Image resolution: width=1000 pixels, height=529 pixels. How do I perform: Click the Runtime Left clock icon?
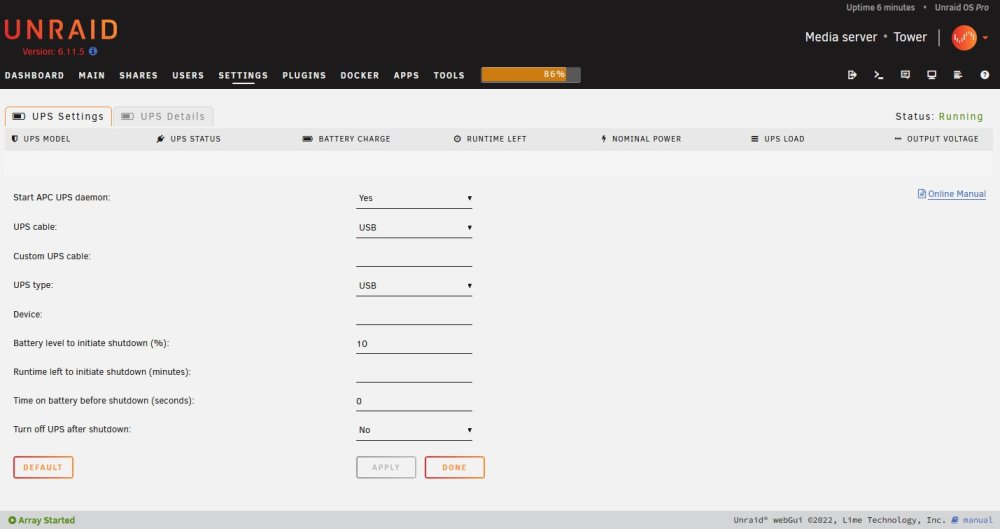tap(457, 138)
